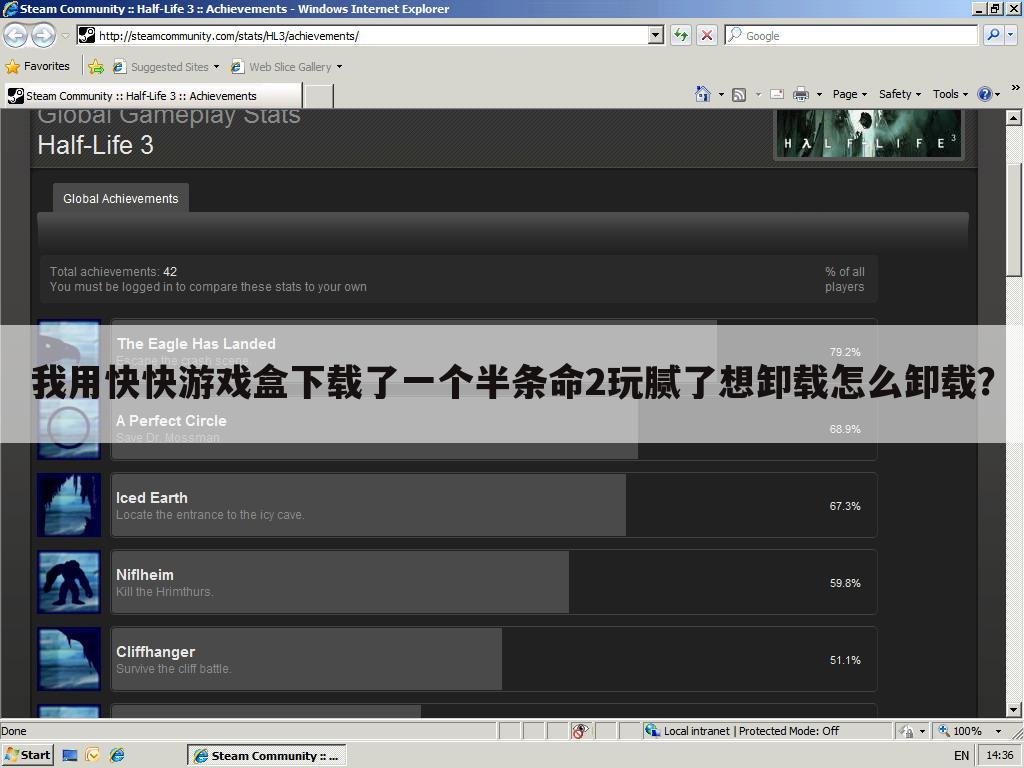This screenshot has height=768, width=1024.
Task: Open the Safety menu
Action: pos(900,94)
